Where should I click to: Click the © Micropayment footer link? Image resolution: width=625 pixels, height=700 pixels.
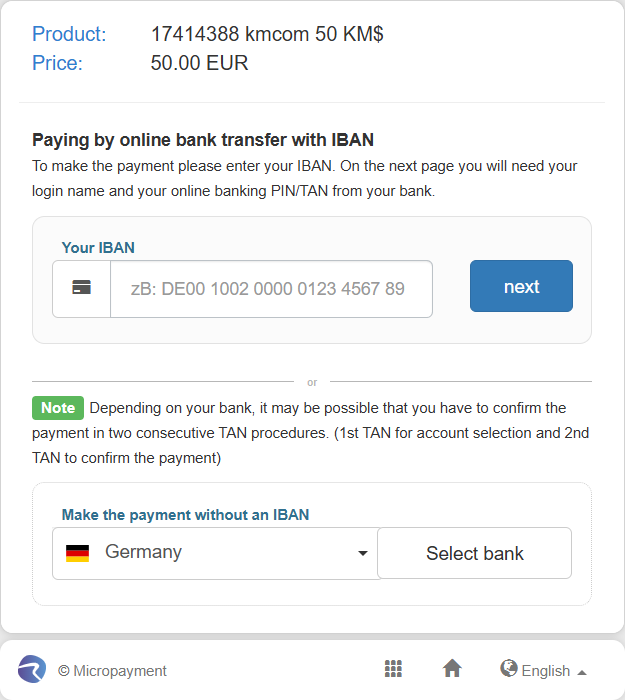pyautogui.click(x=112, y=671)
